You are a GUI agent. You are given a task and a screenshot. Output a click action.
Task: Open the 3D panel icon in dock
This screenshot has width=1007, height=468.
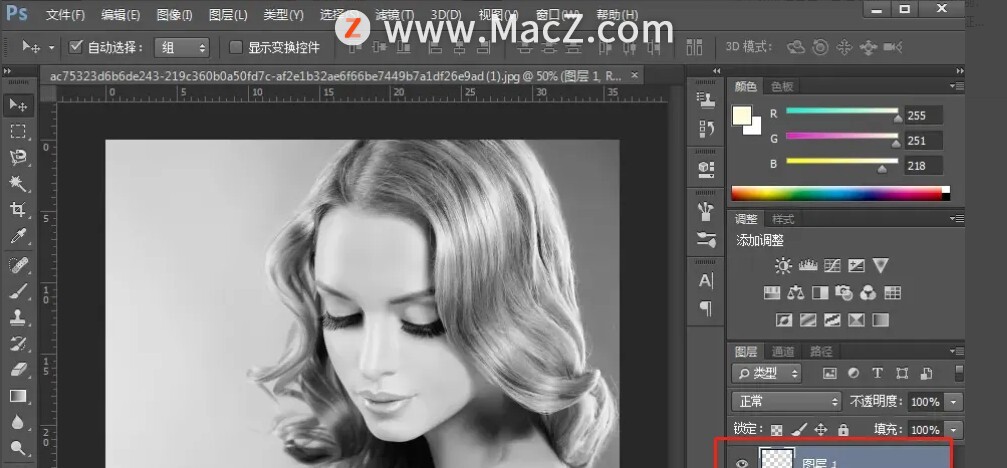point(706,169)
